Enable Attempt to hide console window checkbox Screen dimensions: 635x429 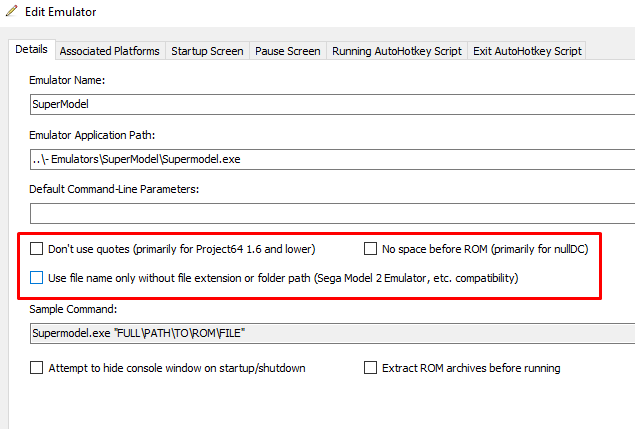[36, 367]
